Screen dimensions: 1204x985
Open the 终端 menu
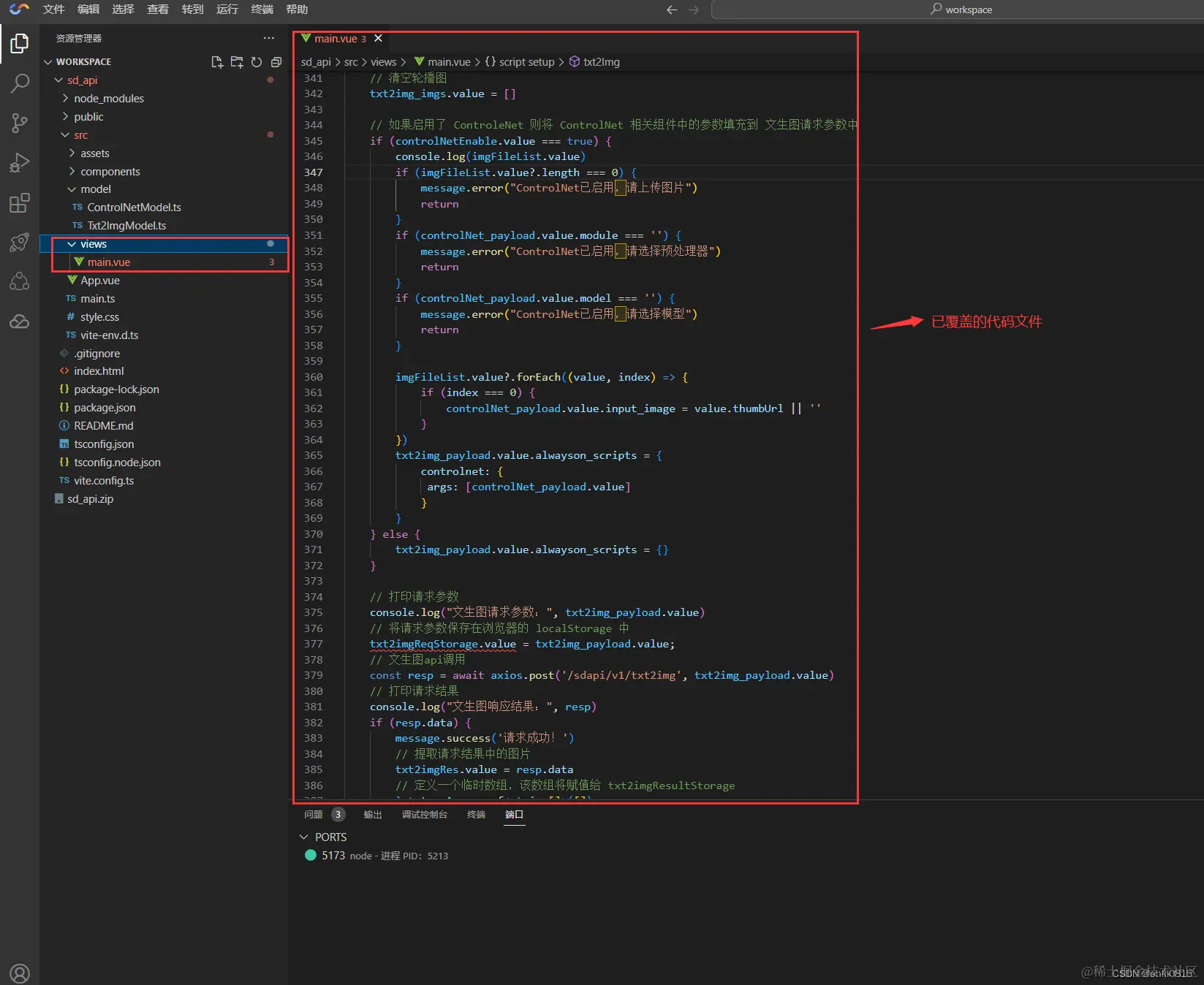[262, 9]
